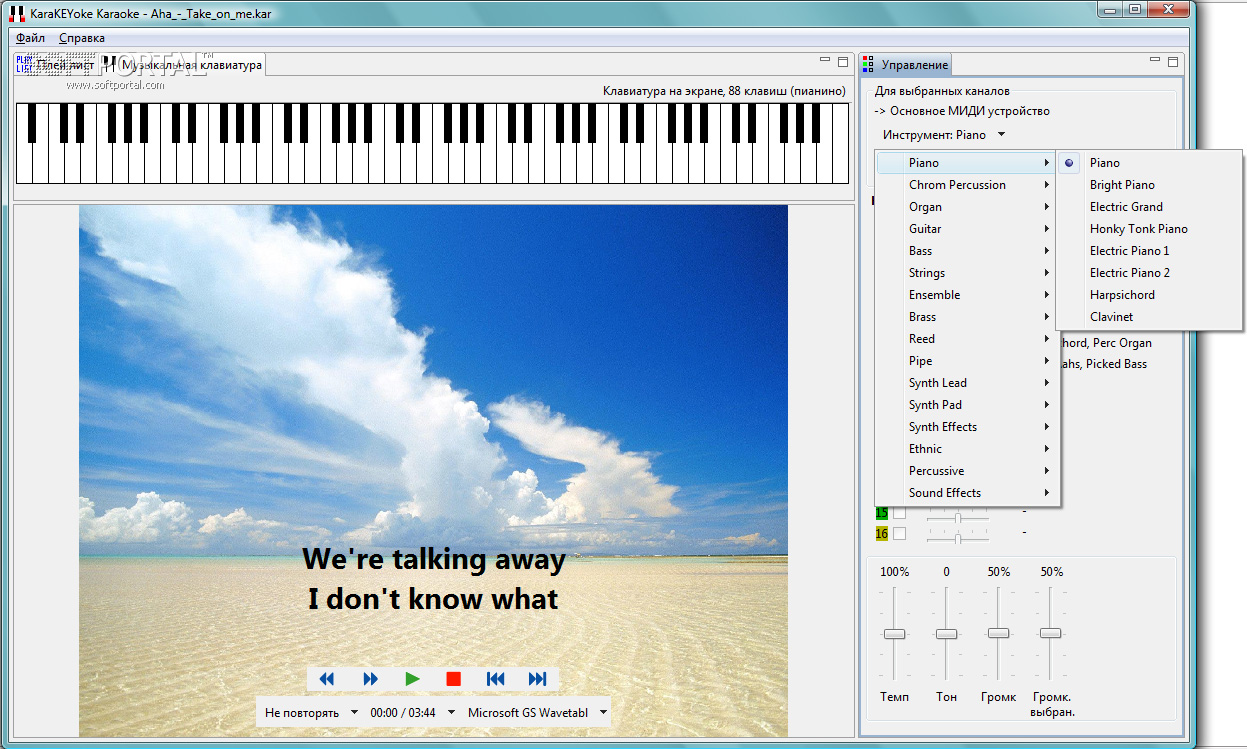Click the KaraKEYoke app icon in title bar
The image size is (1247, 749).
(16, 13)
